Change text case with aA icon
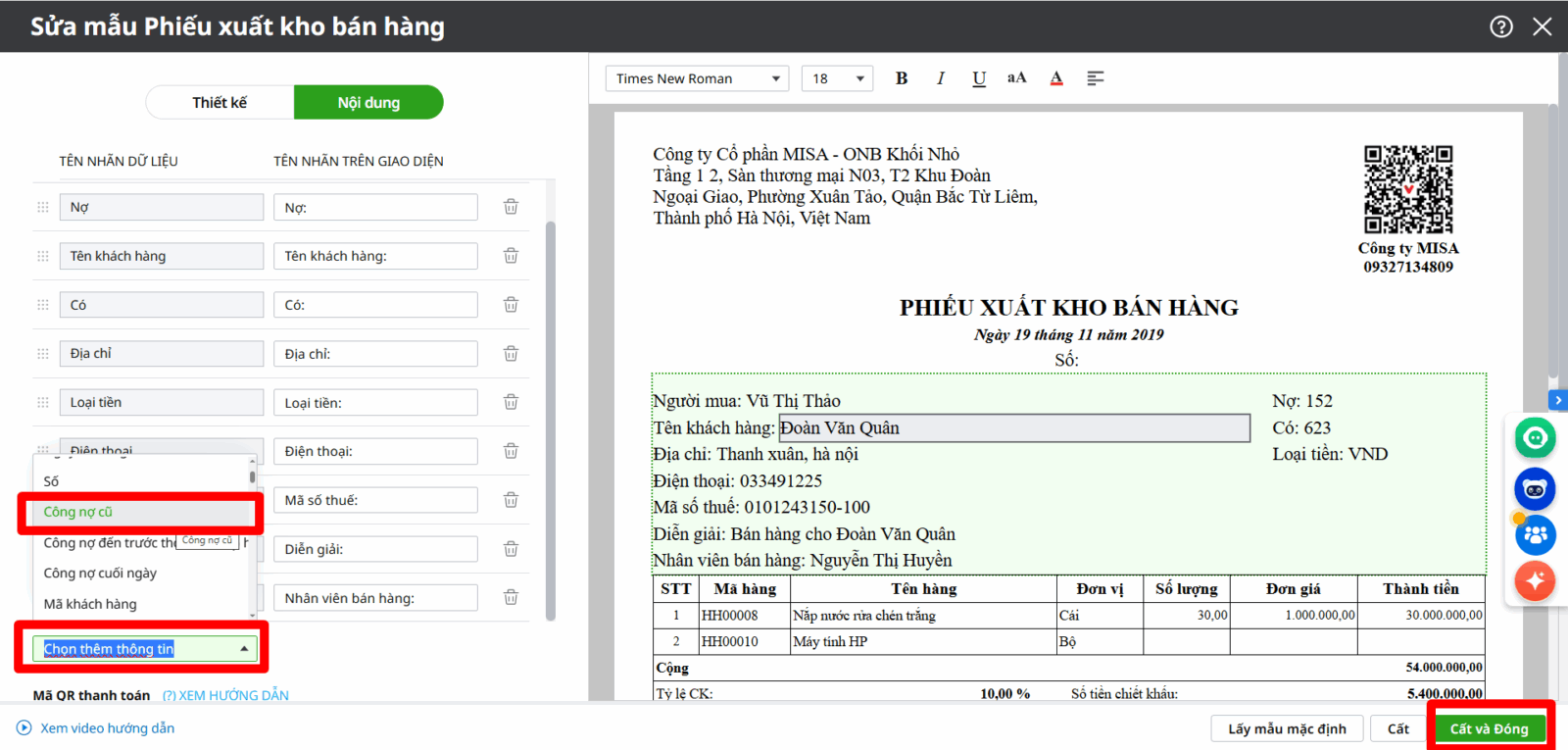The image size is (1568, 750). 1017,78
